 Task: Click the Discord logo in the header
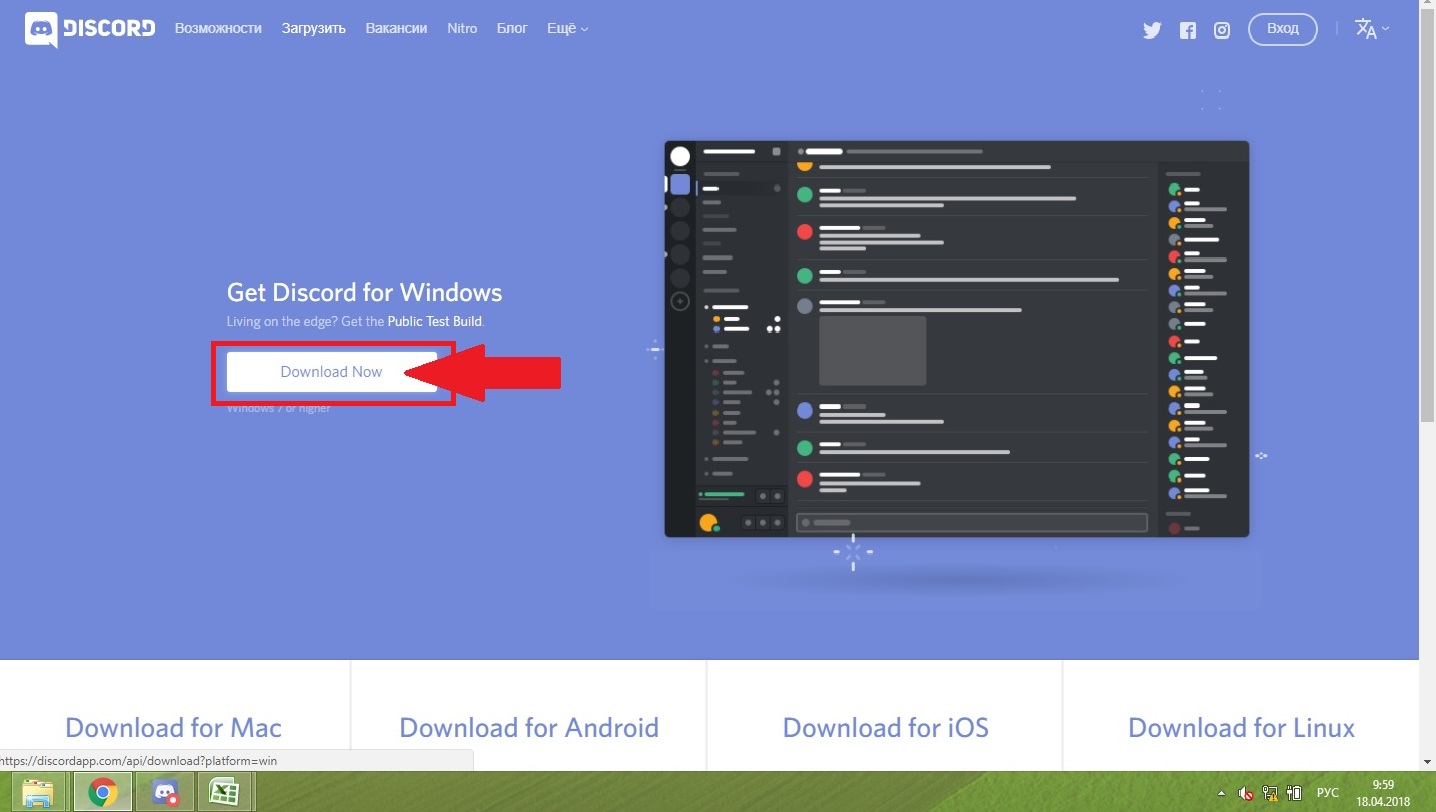pos(90,29)
